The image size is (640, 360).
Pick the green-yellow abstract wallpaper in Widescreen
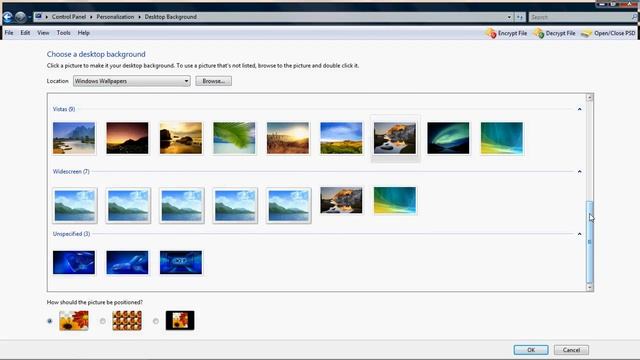395,200
